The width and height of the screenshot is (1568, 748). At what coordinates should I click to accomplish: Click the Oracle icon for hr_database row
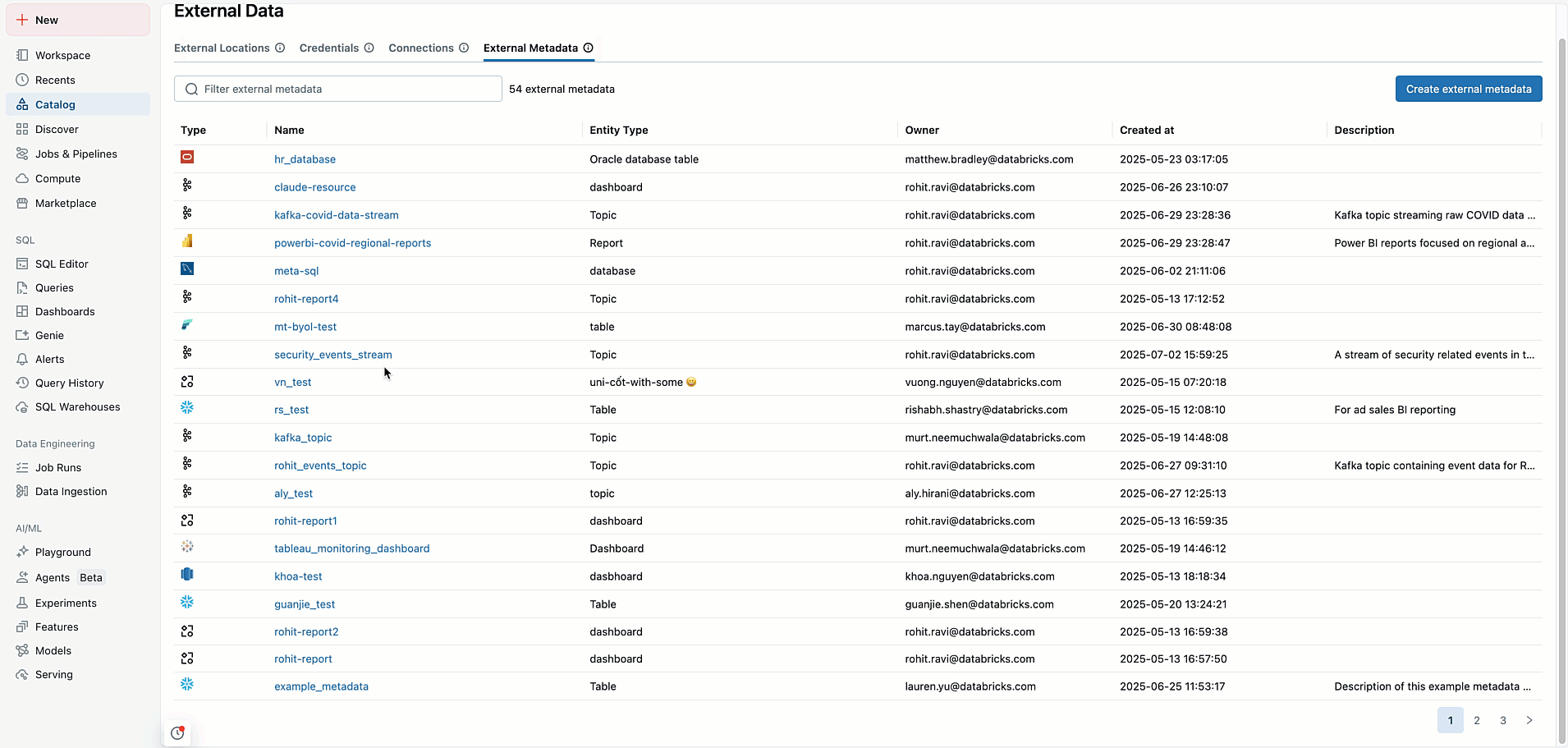[x=187, y=157]
